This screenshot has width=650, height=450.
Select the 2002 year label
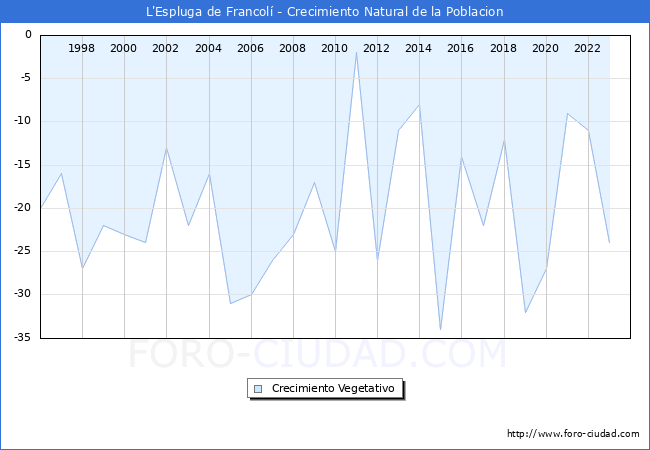tap(165, 48)
